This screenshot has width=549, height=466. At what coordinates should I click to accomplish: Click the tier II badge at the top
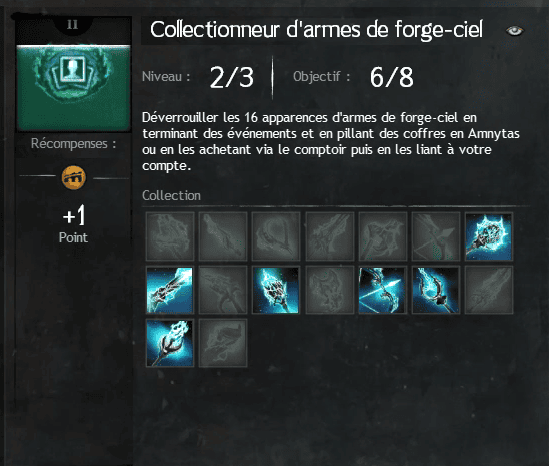72,25
